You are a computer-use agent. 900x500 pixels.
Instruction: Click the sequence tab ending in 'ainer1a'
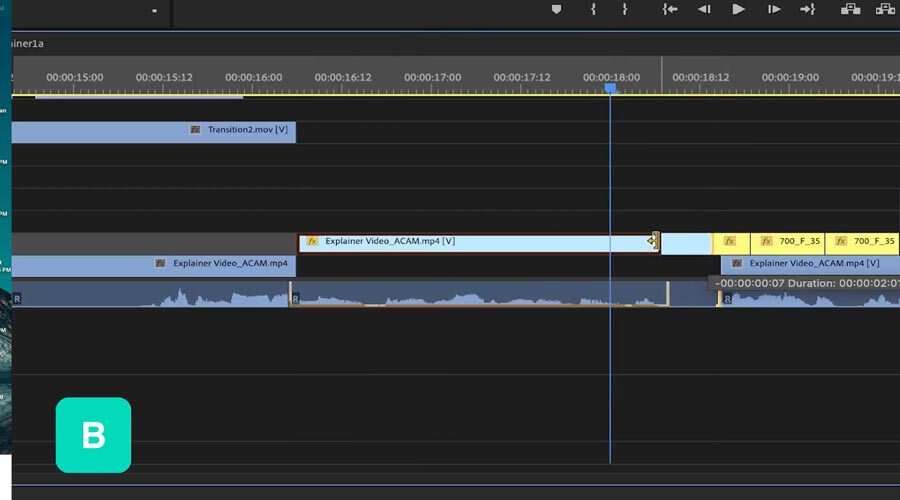(28, 44)
